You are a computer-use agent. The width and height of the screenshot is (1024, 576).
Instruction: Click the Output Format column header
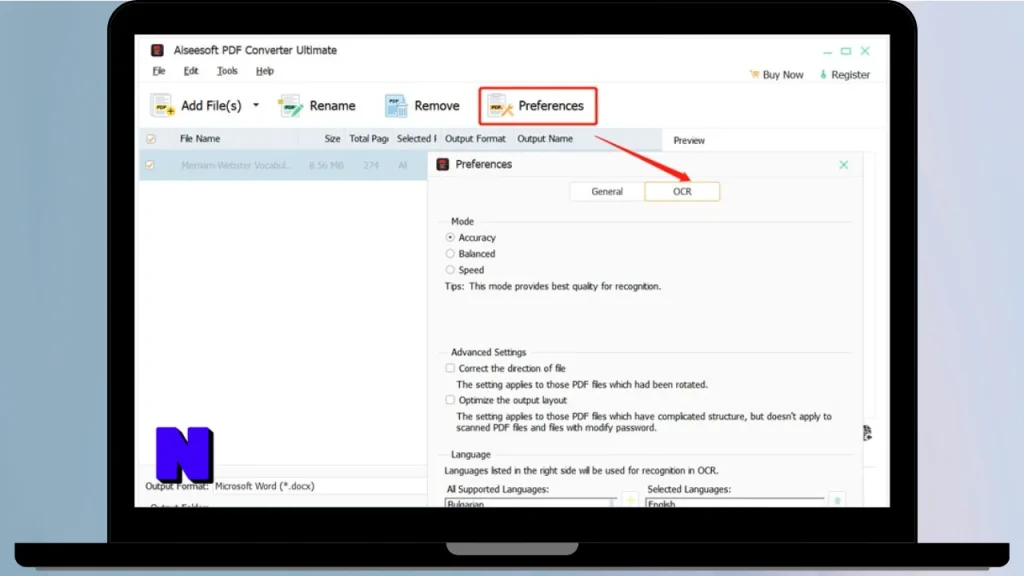475,138
